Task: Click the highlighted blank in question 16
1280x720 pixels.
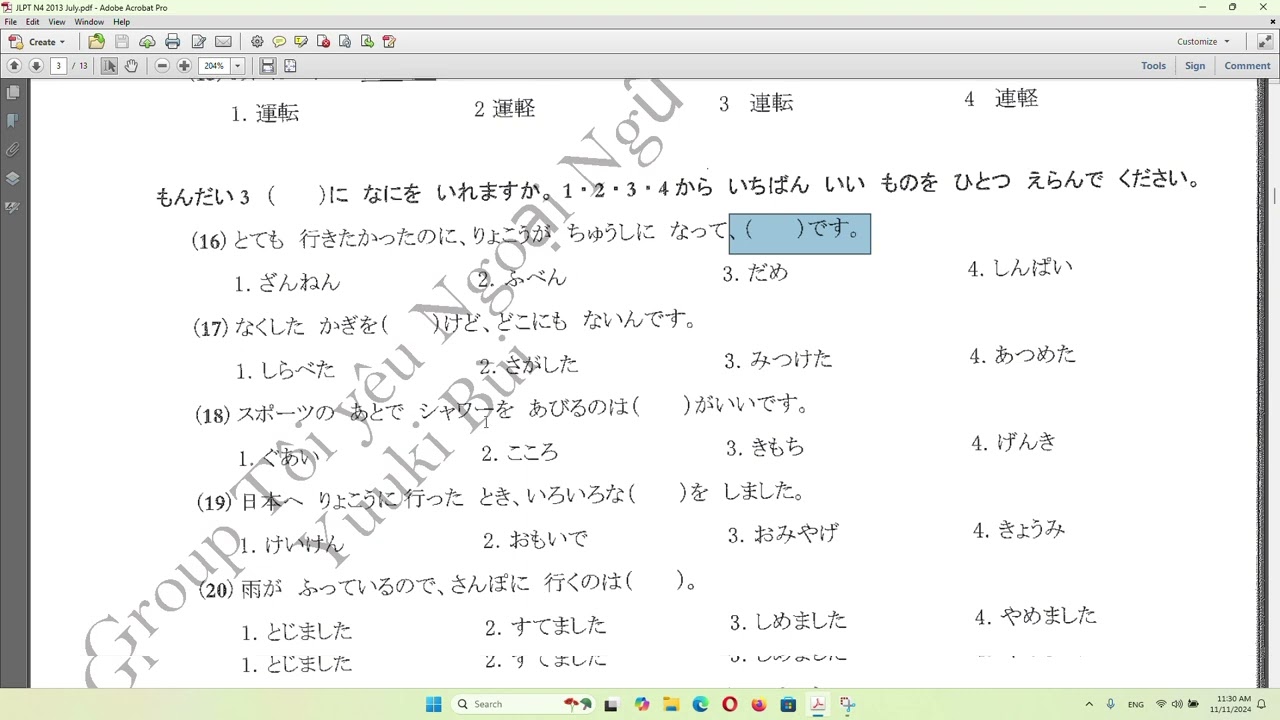Action: point(800,234)
